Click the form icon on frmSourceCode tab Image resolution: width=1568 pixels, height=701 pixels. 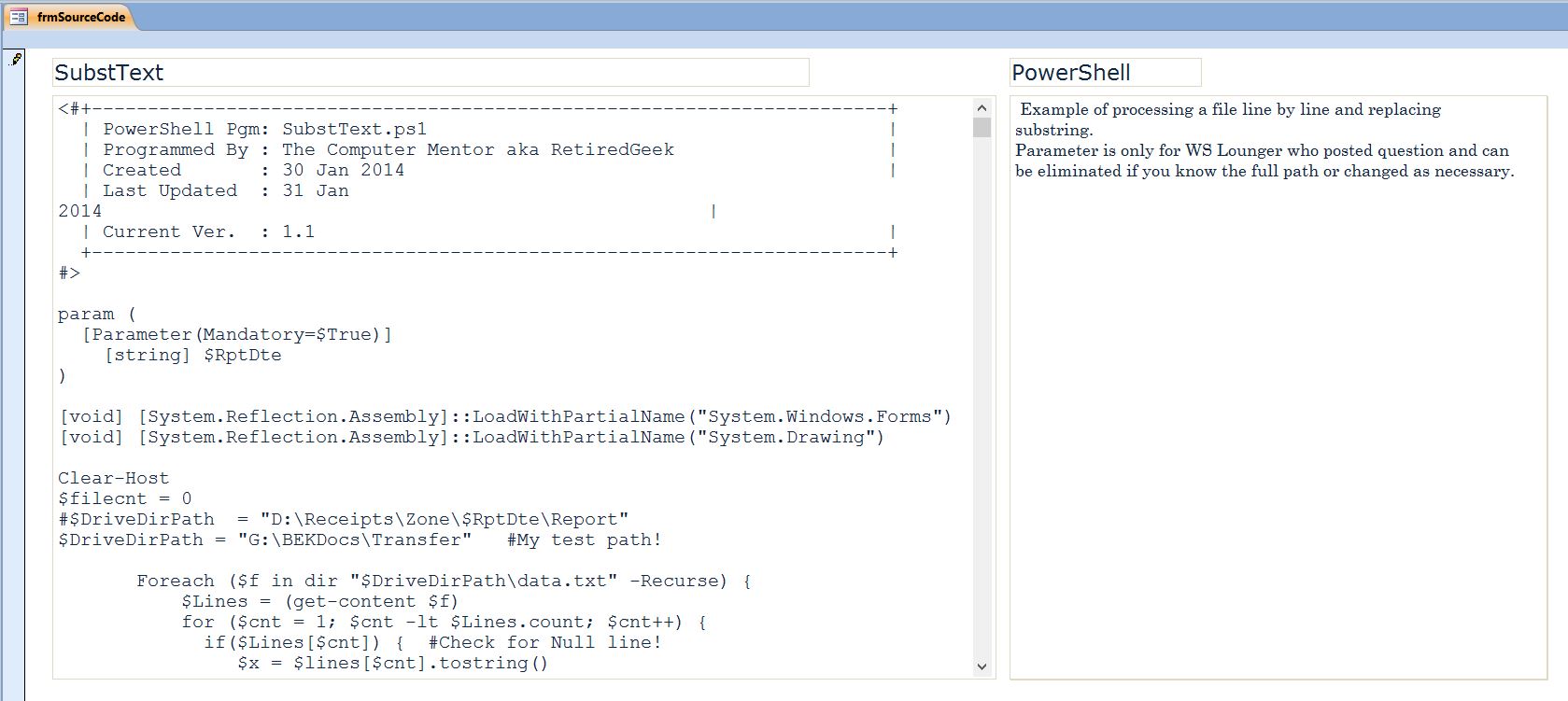[19, 17]
